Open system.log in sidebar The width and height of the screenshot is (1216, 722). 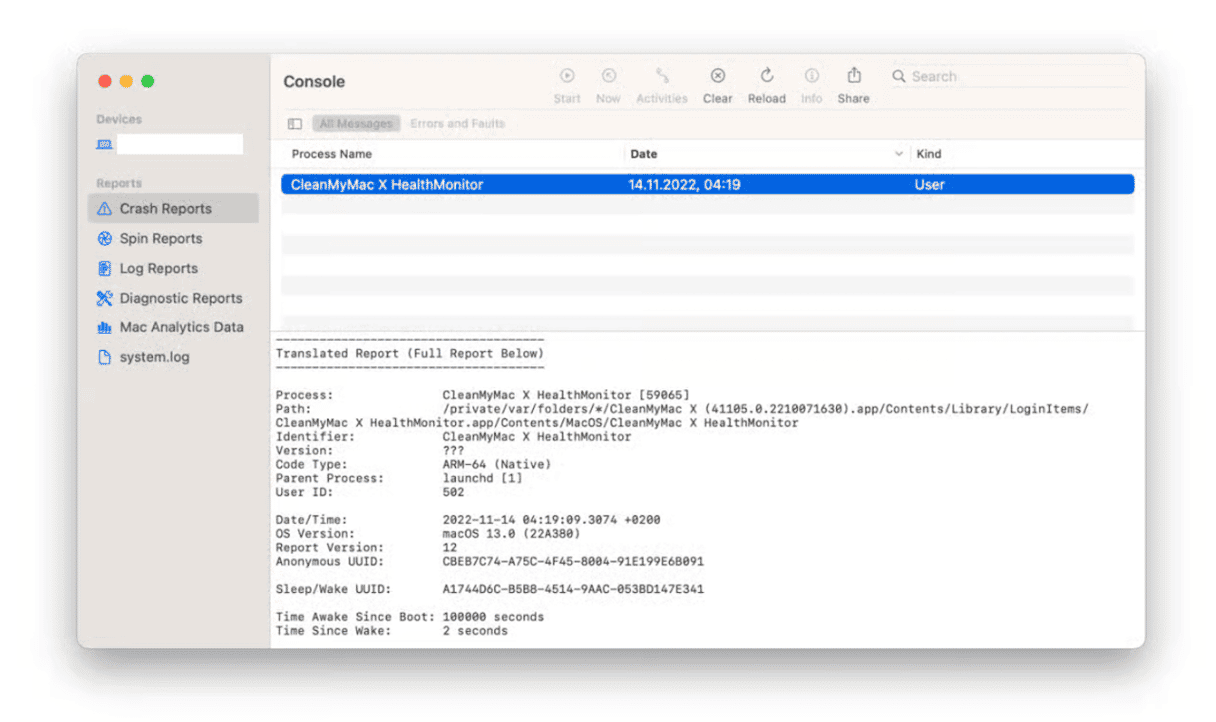click(154, 357)
